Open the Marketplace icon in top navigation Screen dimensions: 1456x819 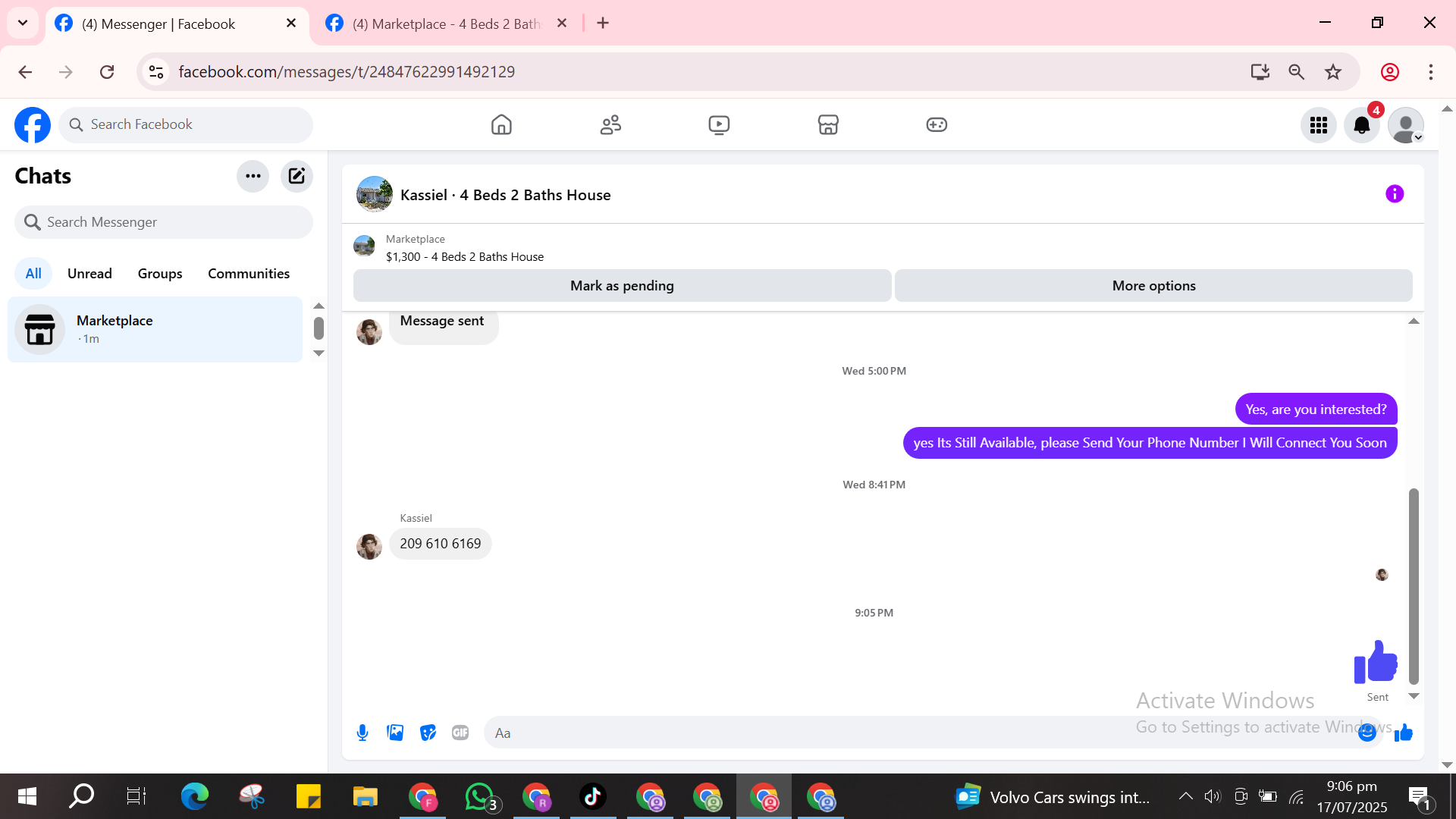[x=828, y=125]
